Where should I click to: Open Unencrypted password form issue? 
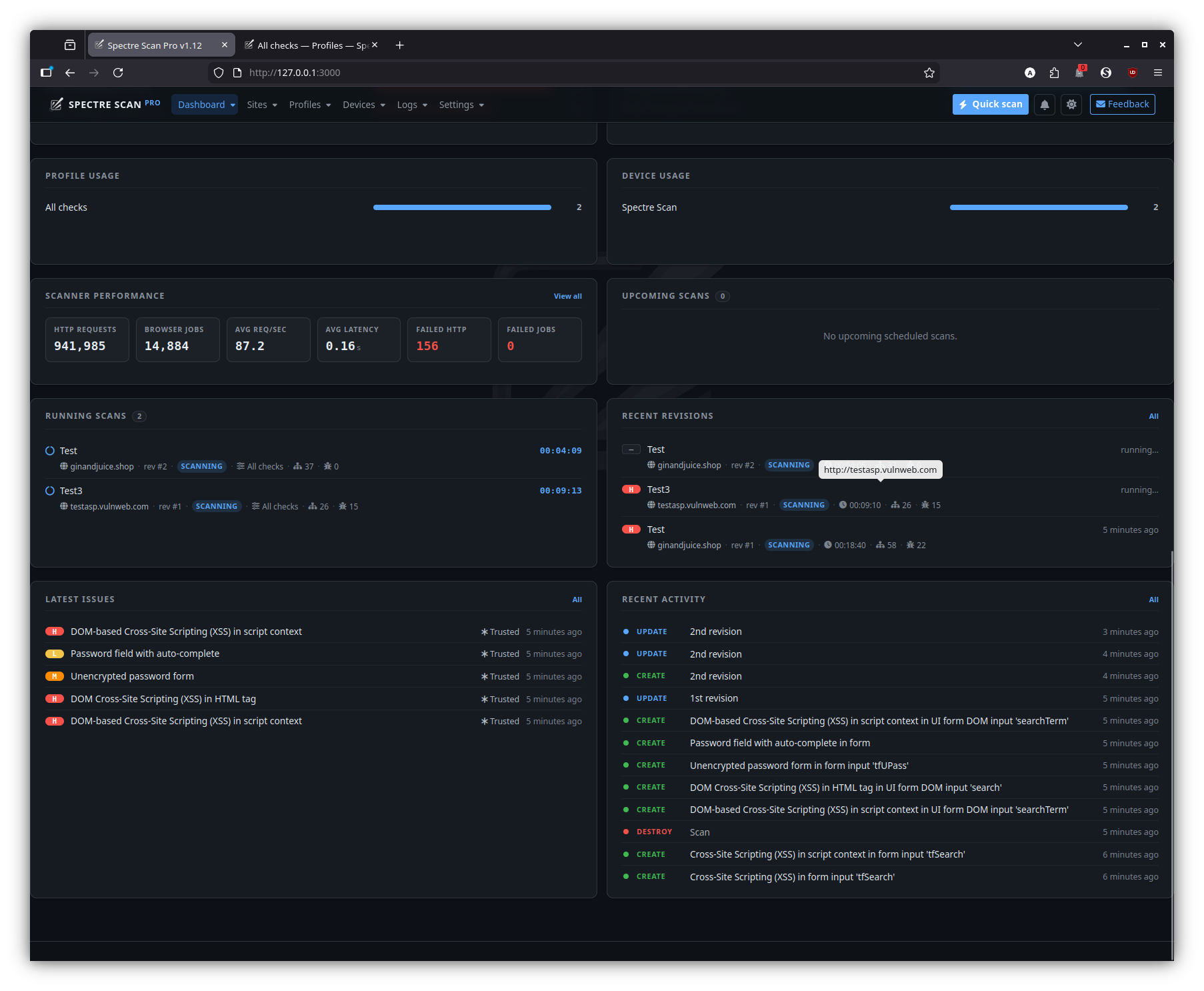(x=132, y=676)
